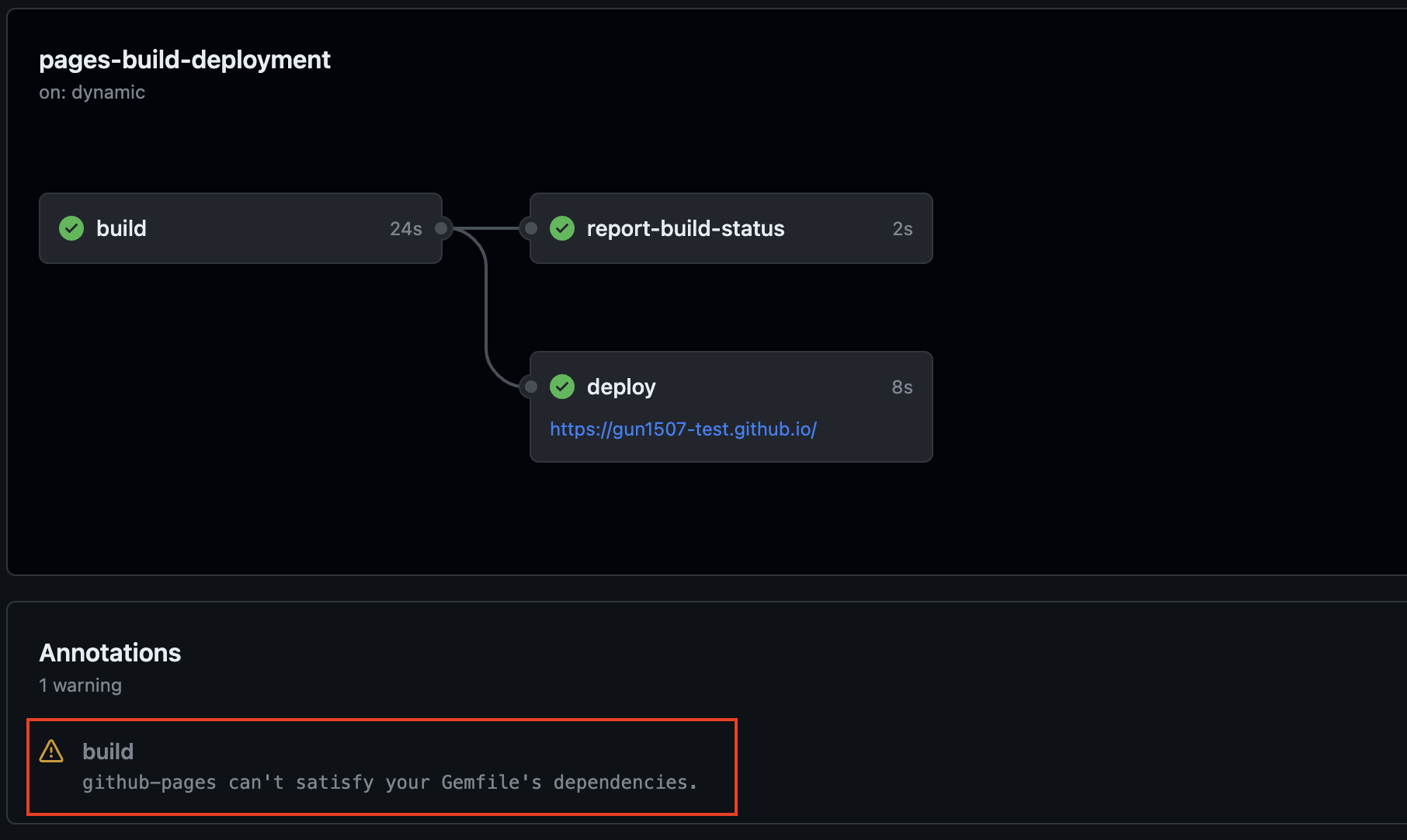Select the deploy job name
This screenshot has height=840, width=1407.
[x=620, y=387]
